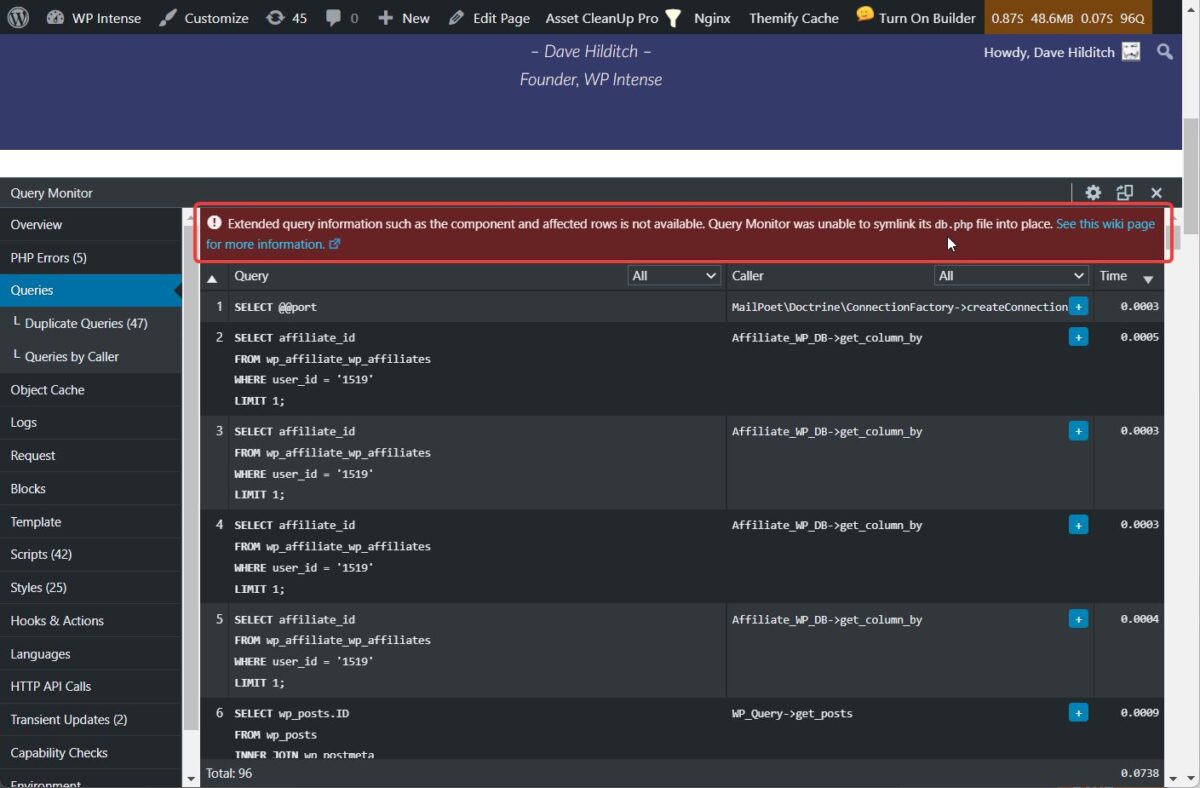This screenshot has height=788, width=1200.
Task: Open the comments bubble icon
Action: pos(332,18)
